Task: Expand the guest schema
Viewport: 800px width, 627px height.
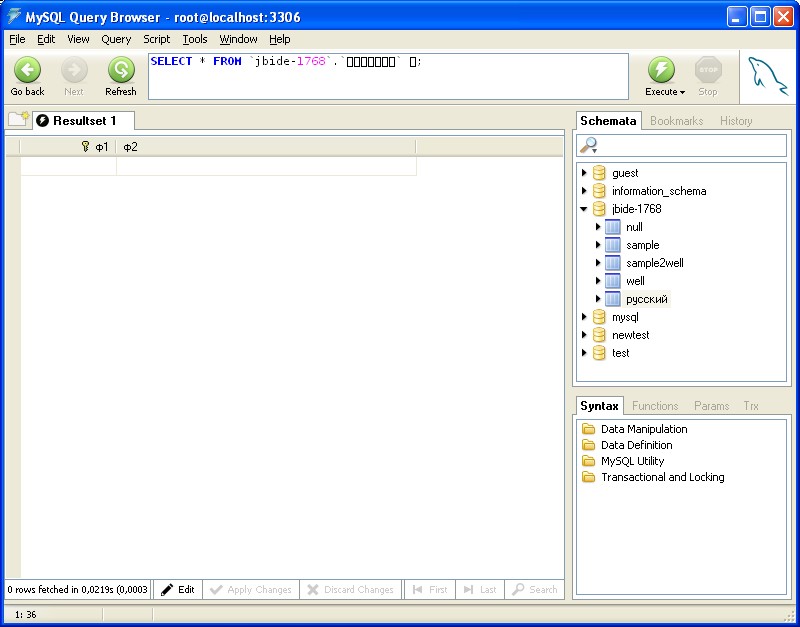Action: (x=584, y=173)
